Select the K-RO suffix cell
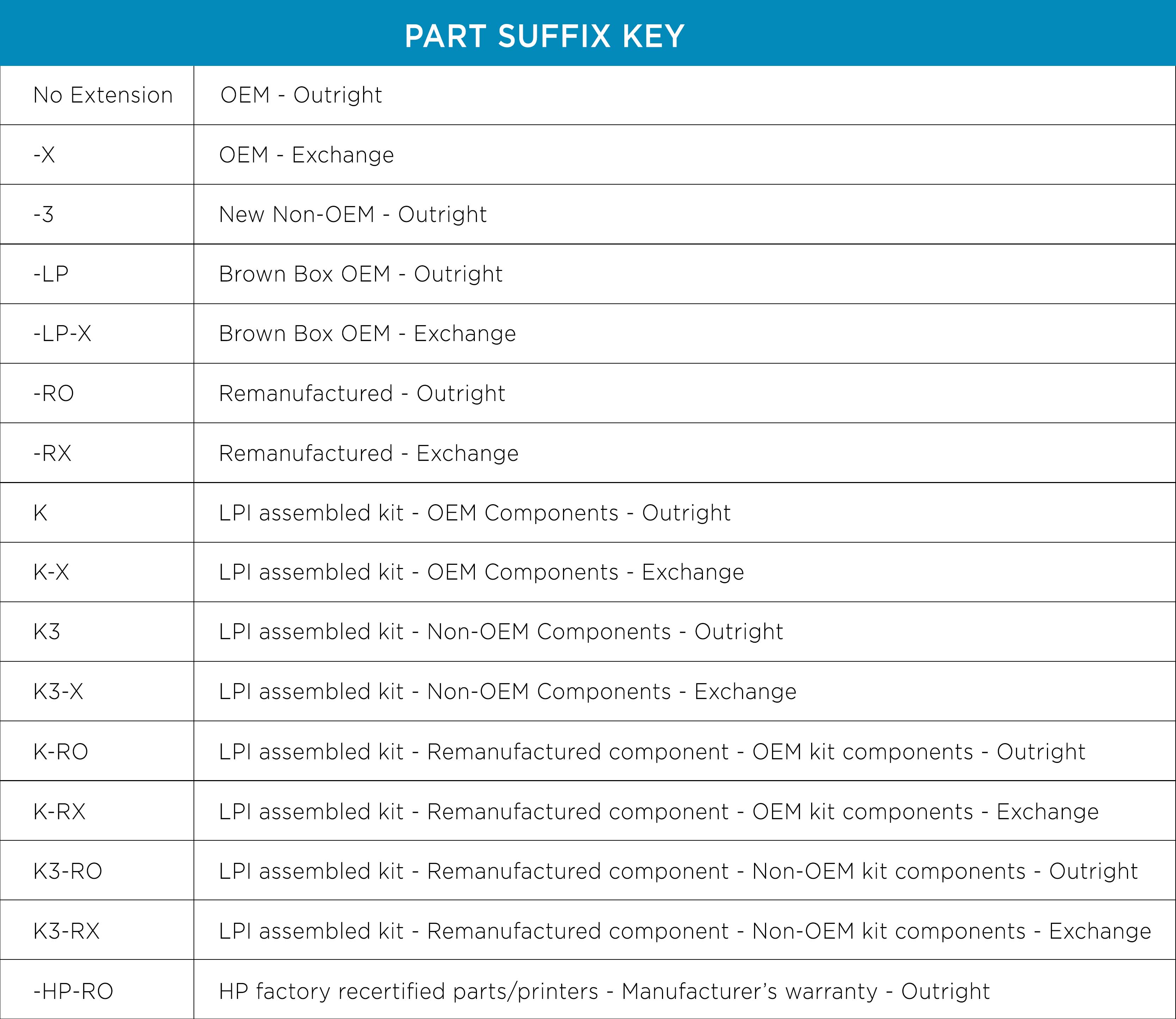Viewport: 1176px width, 1019px height. (x=97, y=751)
